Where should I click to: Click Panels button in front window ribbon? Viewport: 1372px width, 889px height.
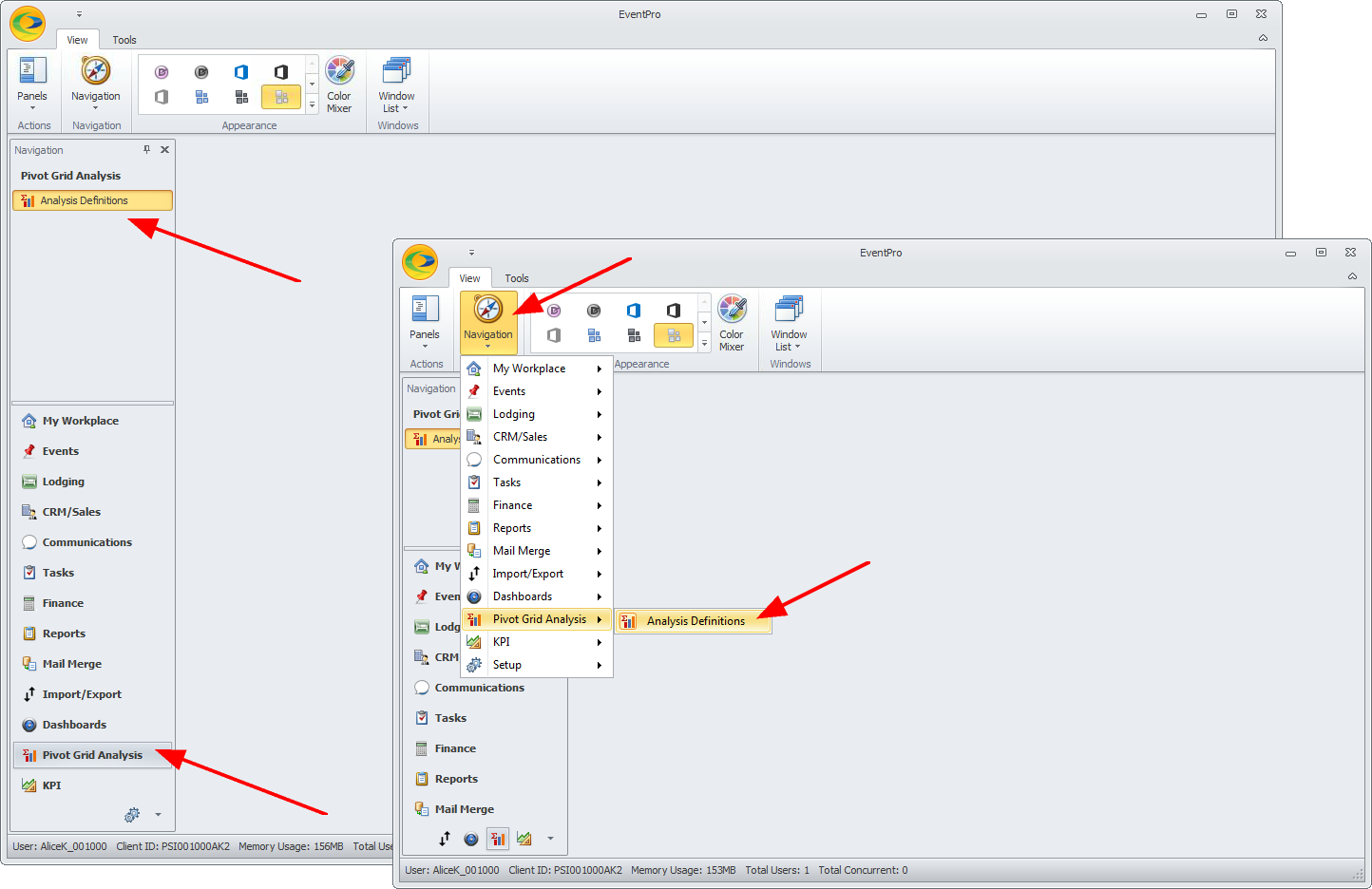(425, 322)
